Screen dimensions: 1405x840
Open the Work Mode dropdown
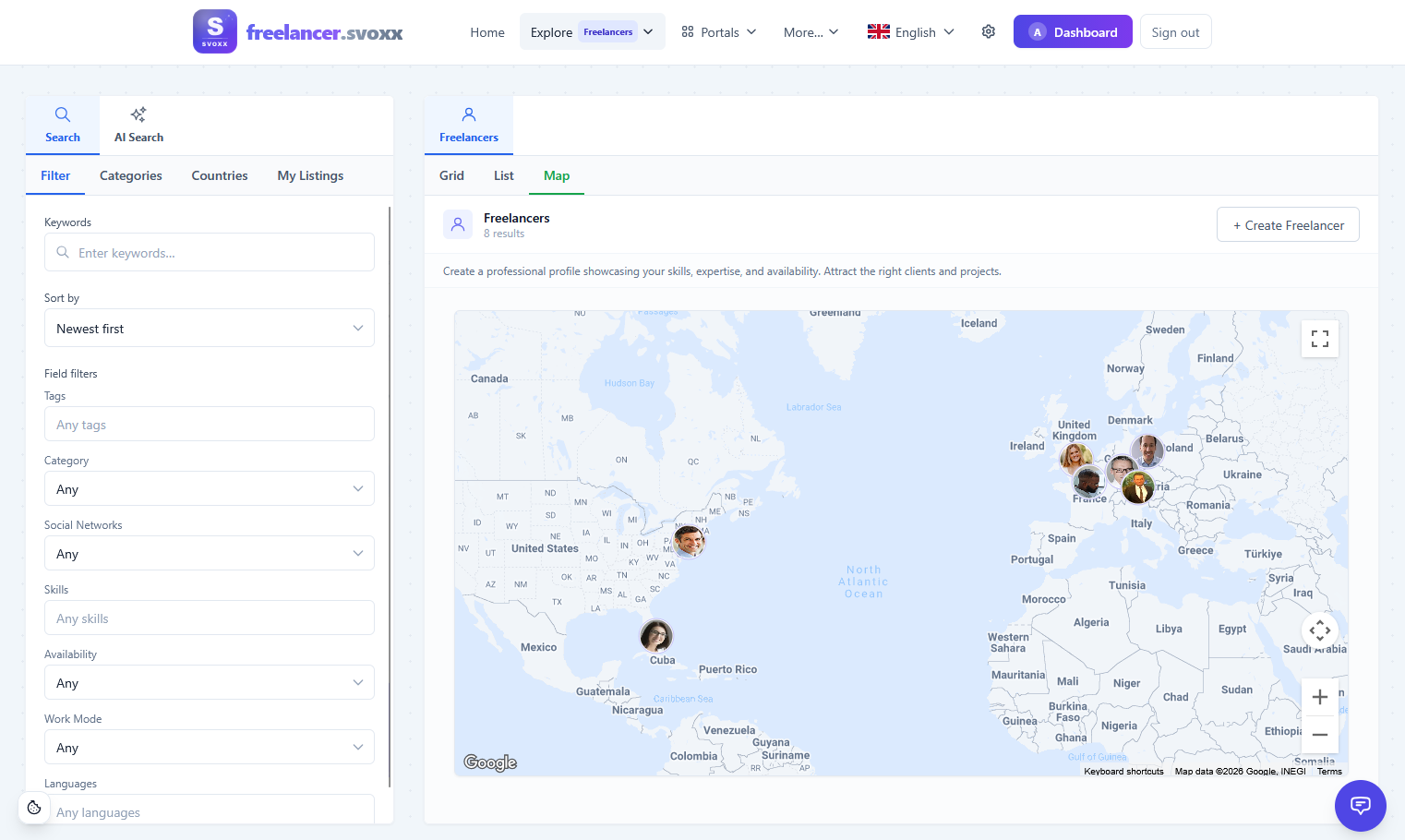[210, 747]
